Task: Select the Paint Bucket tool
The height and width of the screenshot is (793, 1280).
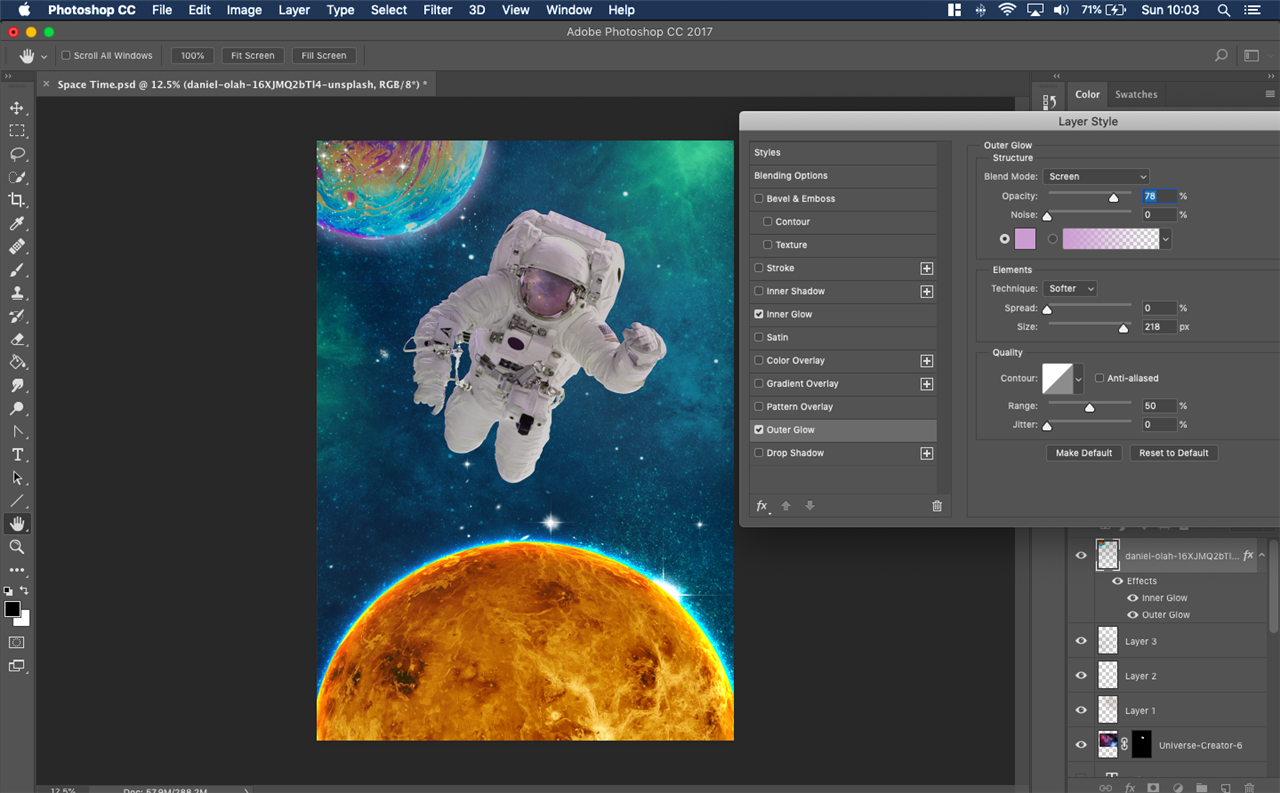Action: (x=17, y=362)
